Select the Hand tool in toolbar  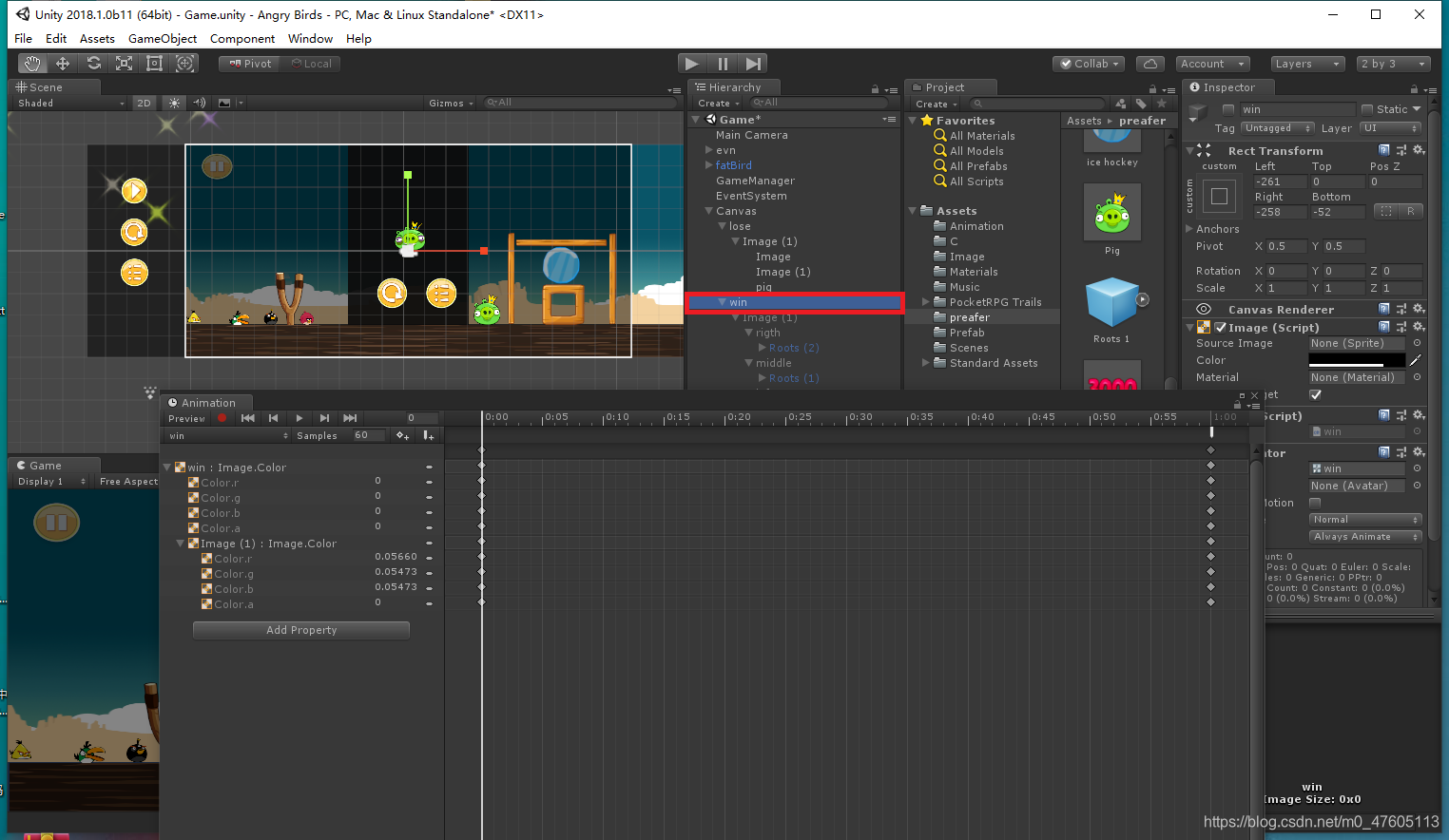coord(32,64)
